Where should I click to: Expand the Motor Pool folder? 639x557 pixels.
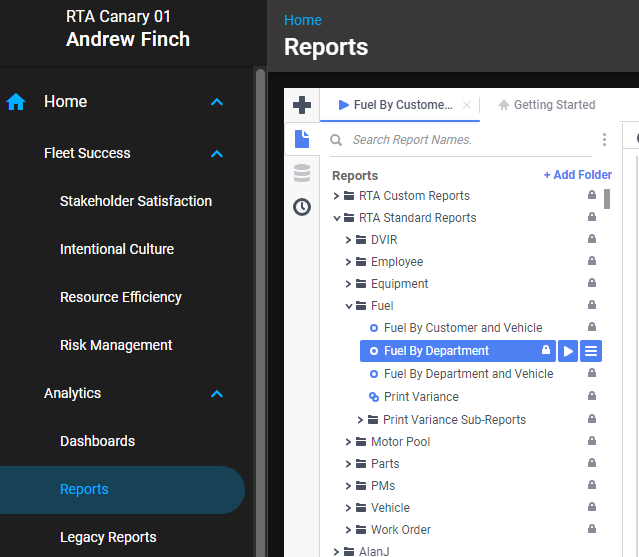tap(349, 442)
